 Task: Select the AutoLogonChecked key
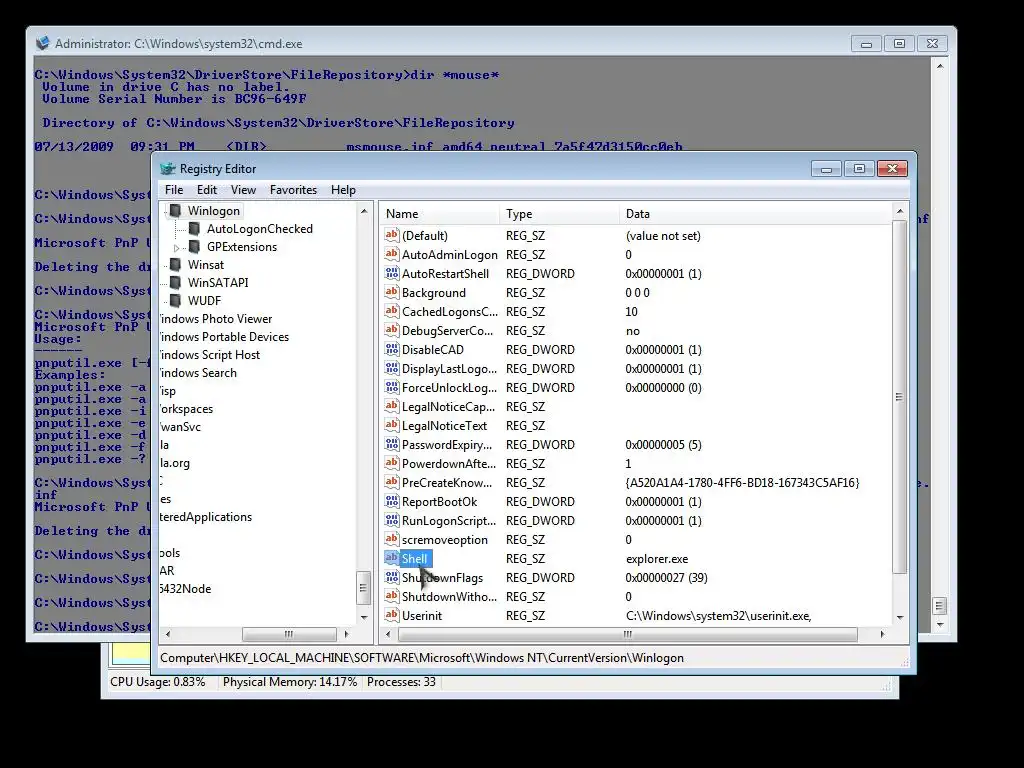pyautogui.click(x=259, y=229)
